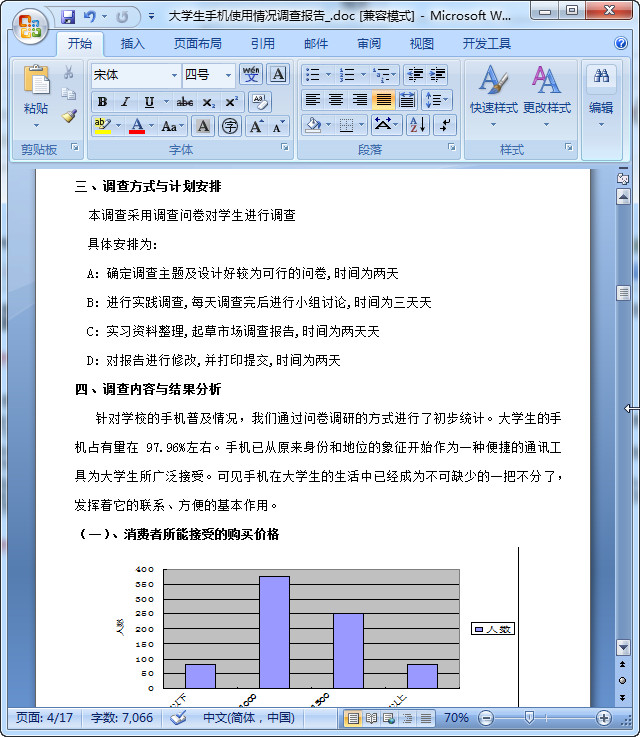Viewport: 640px width, 737px height.
Task: Clear formatting with eraser icon
Action: click(x=259, y=102)
